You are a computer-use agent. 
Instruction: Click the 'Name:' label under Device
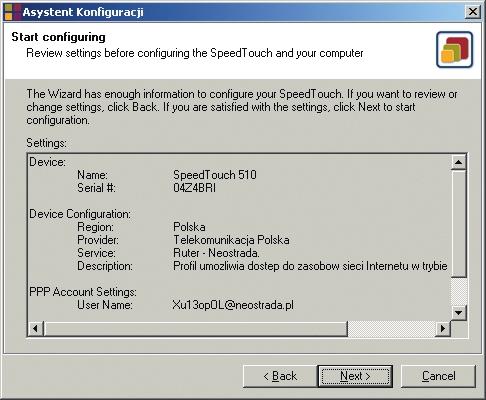92,175
